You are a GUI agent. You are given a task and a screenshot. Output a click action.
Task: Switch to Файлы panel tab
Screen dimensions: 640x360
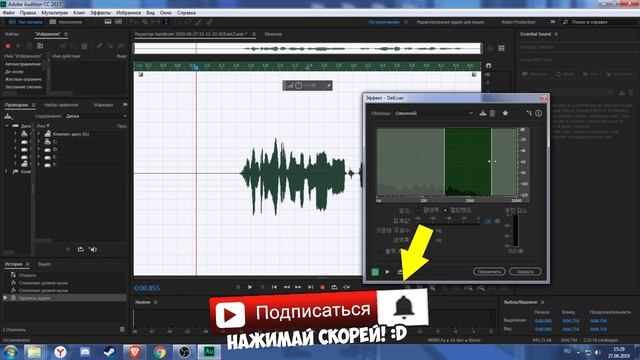coord(12,34)
